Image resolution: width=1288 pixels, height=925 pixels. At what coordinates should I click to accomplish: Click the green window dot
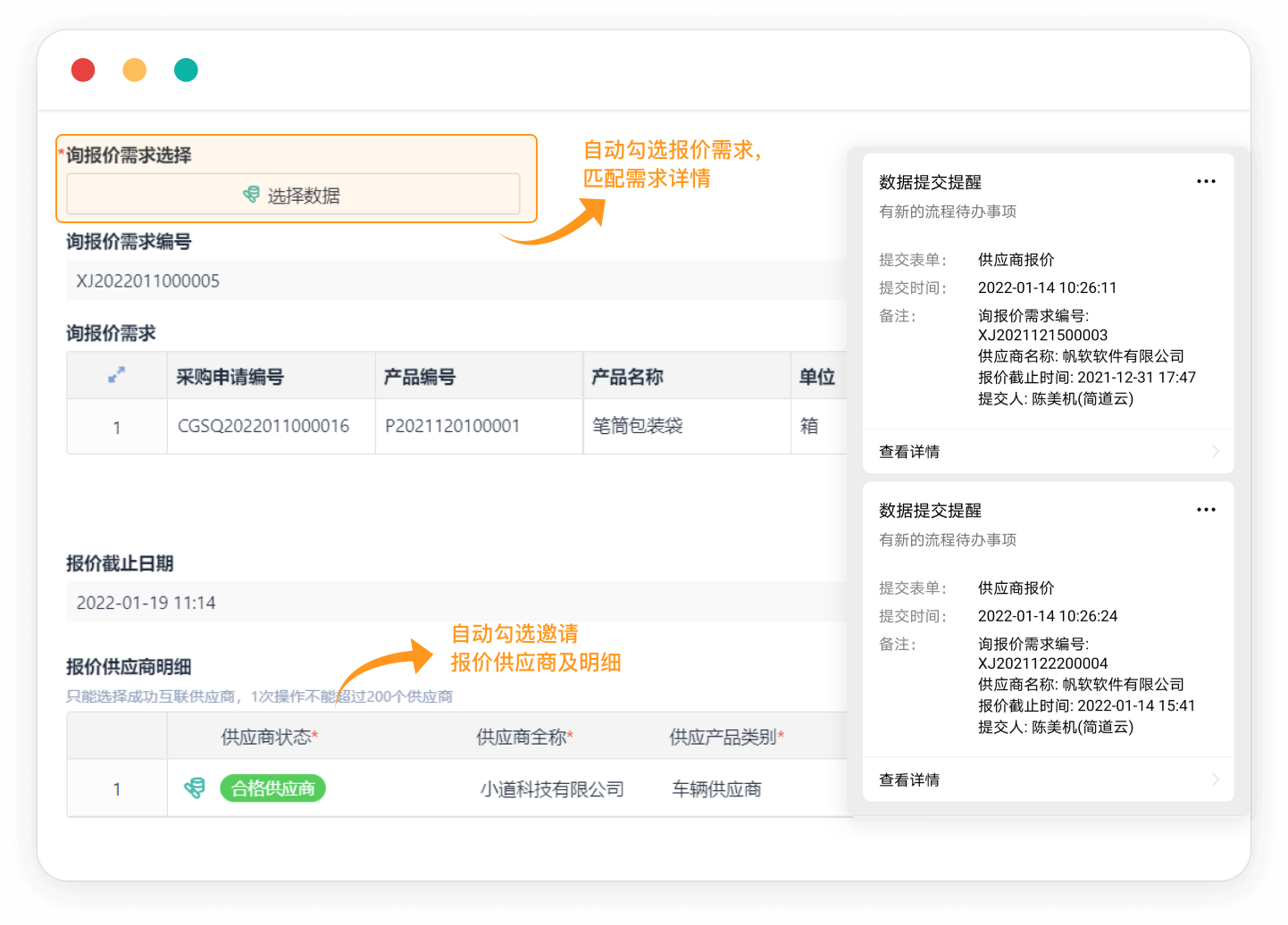186,70
